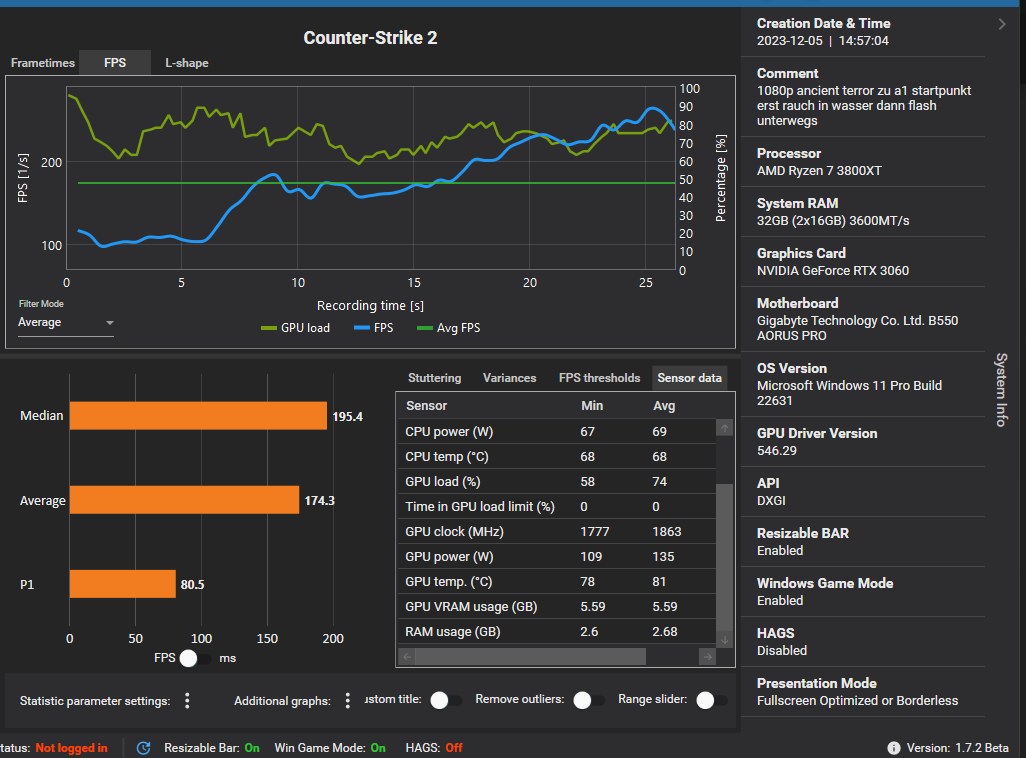
Task: Click sensor table scroll-left arrow
Action: (x=407, y=657)
